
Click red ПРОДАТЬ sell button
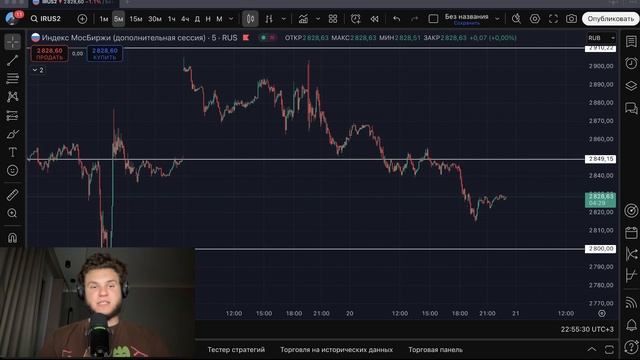(x=49, y=53)
